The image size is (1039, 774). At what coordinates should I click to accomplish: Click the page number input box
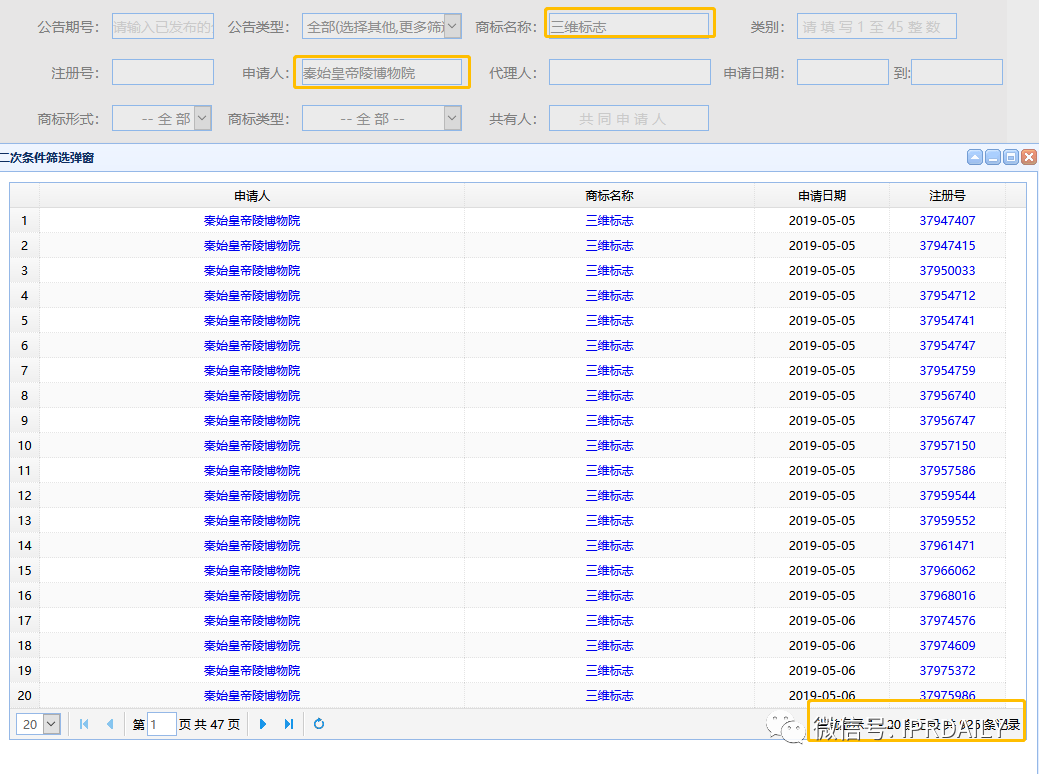point(161,724)
